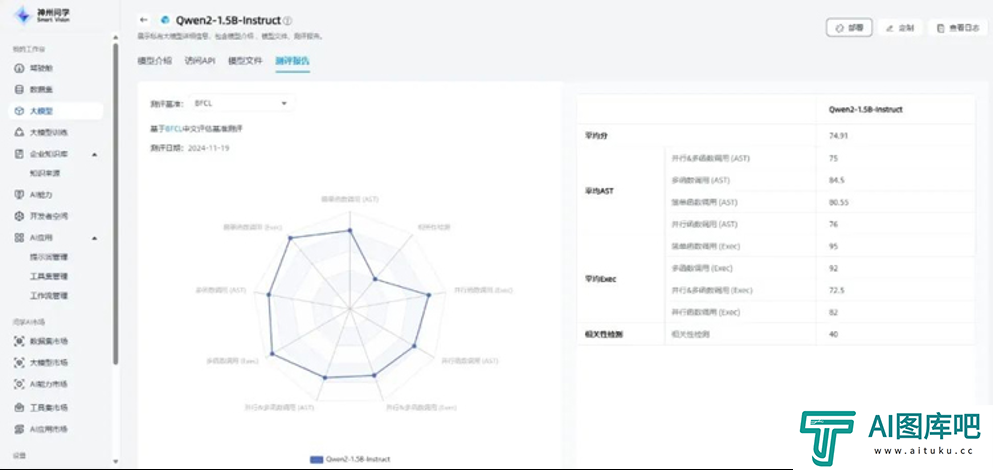Click the value 84.5 in the table
This screenshot has width=993, height=470.
coord(836,181)
